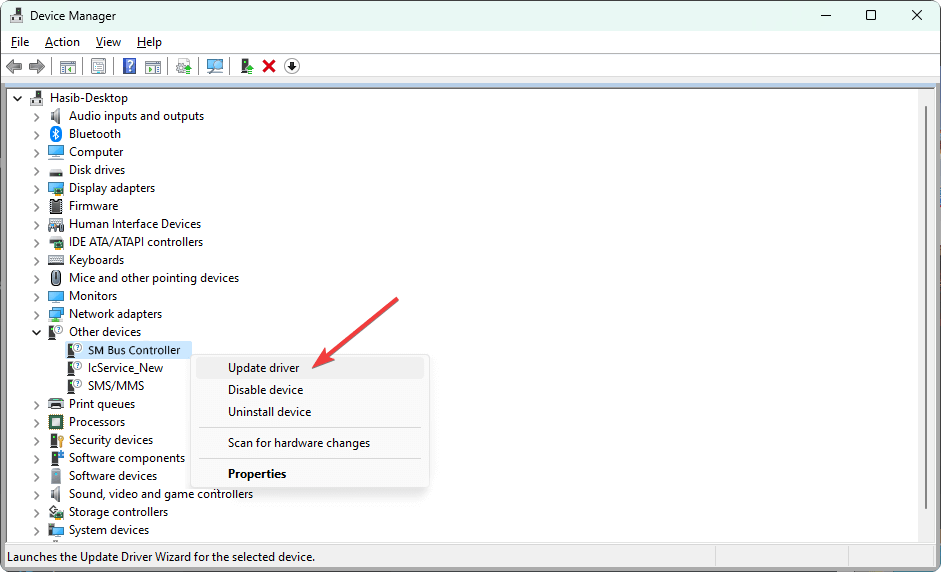Open the File menu
941x572 pixels.
20,42
